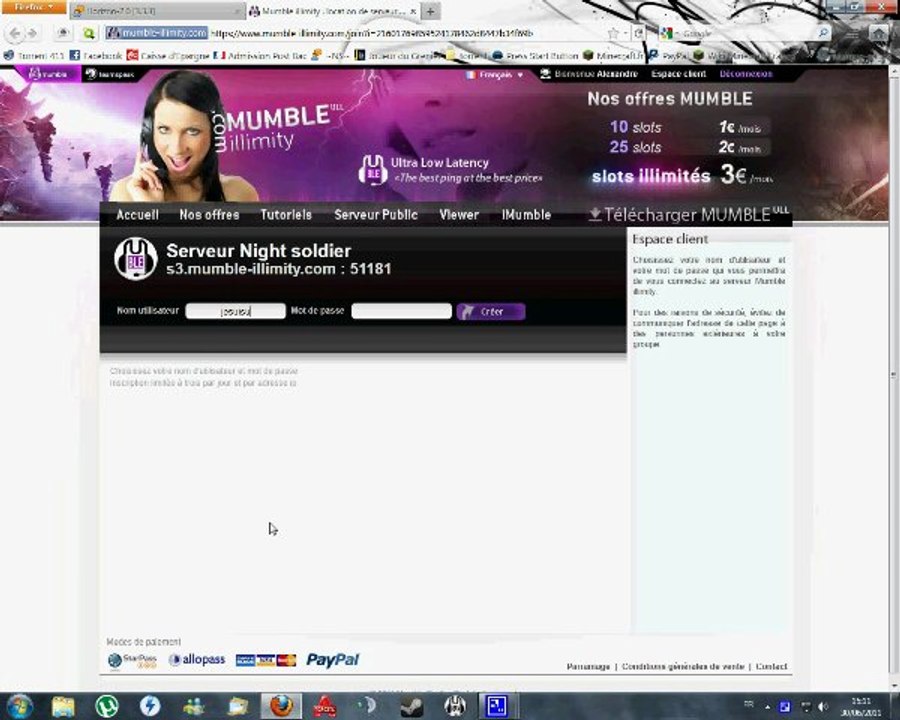Open the Français language dropdown
The height and width of the screenshot is (720, 900).
click(x=494, y=75)
